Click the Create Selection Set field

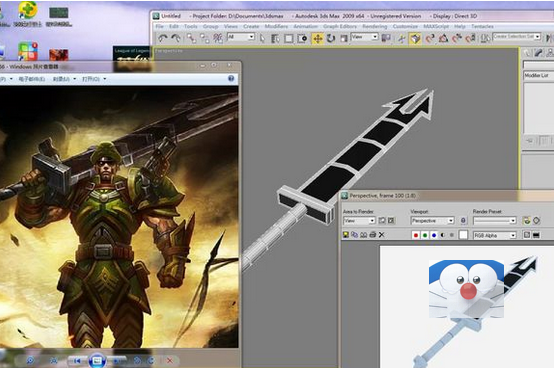(516, 37)
